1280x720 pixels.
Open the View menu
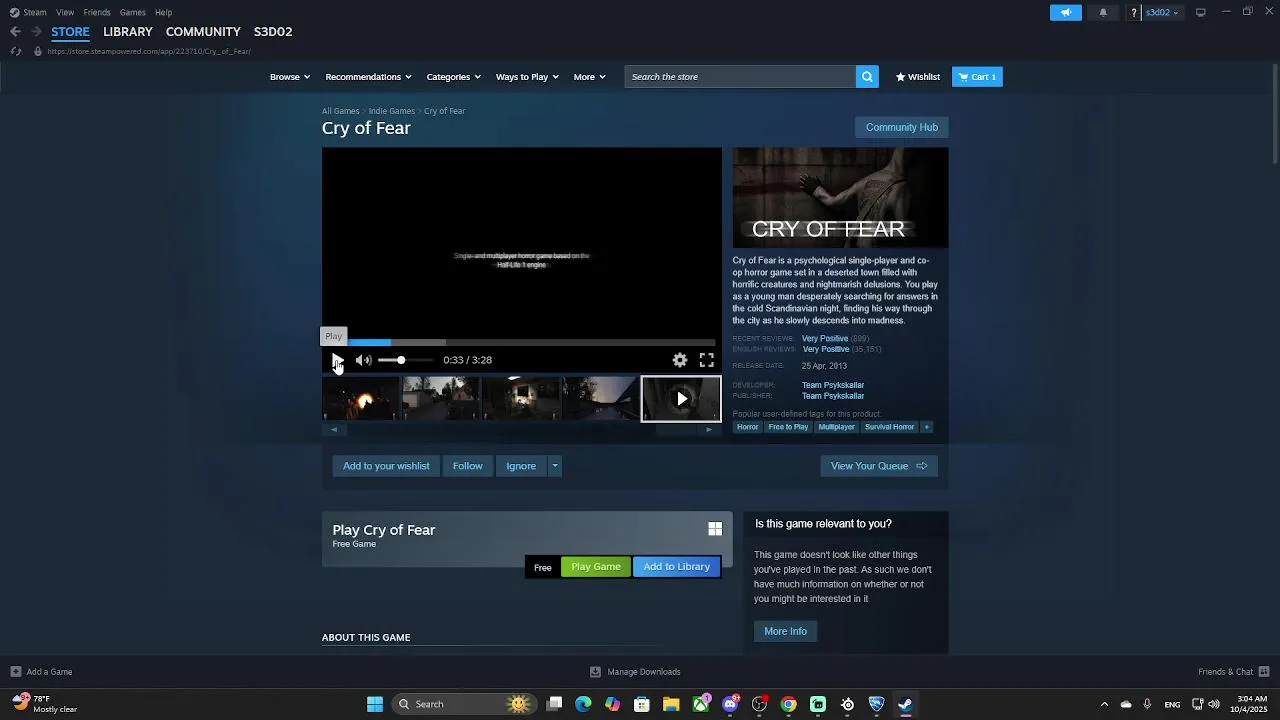click(x=65, y=12)
